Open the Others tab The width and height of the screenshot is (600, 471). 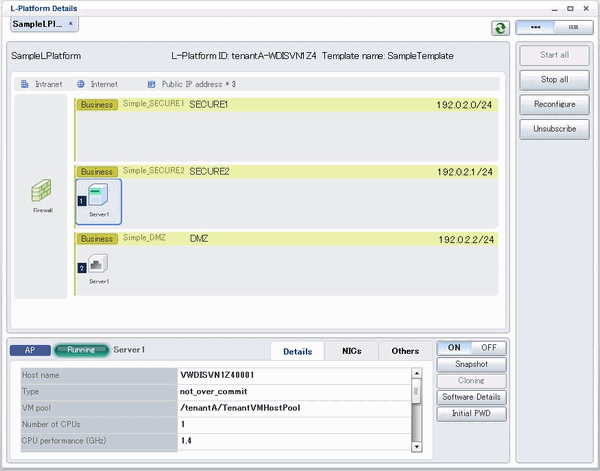coord(405,351)
